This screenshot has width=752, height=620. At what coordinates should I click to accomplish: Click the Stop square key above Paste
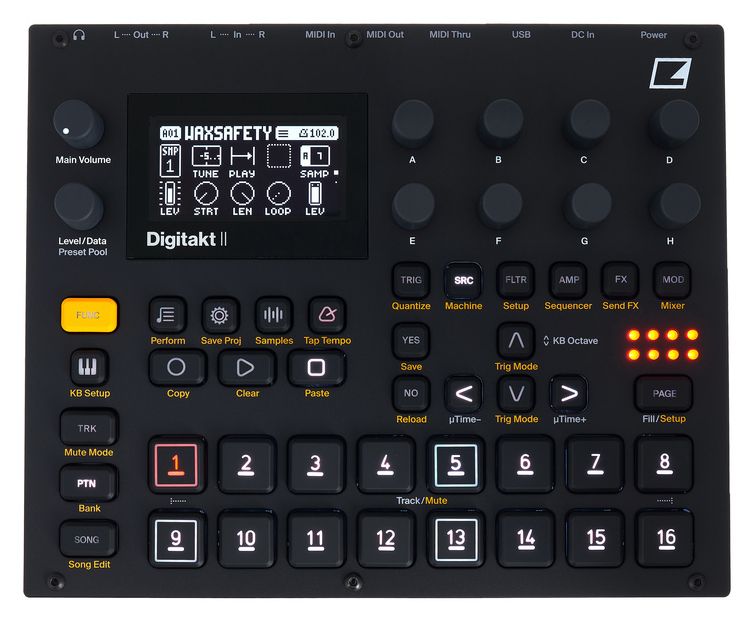316,367
